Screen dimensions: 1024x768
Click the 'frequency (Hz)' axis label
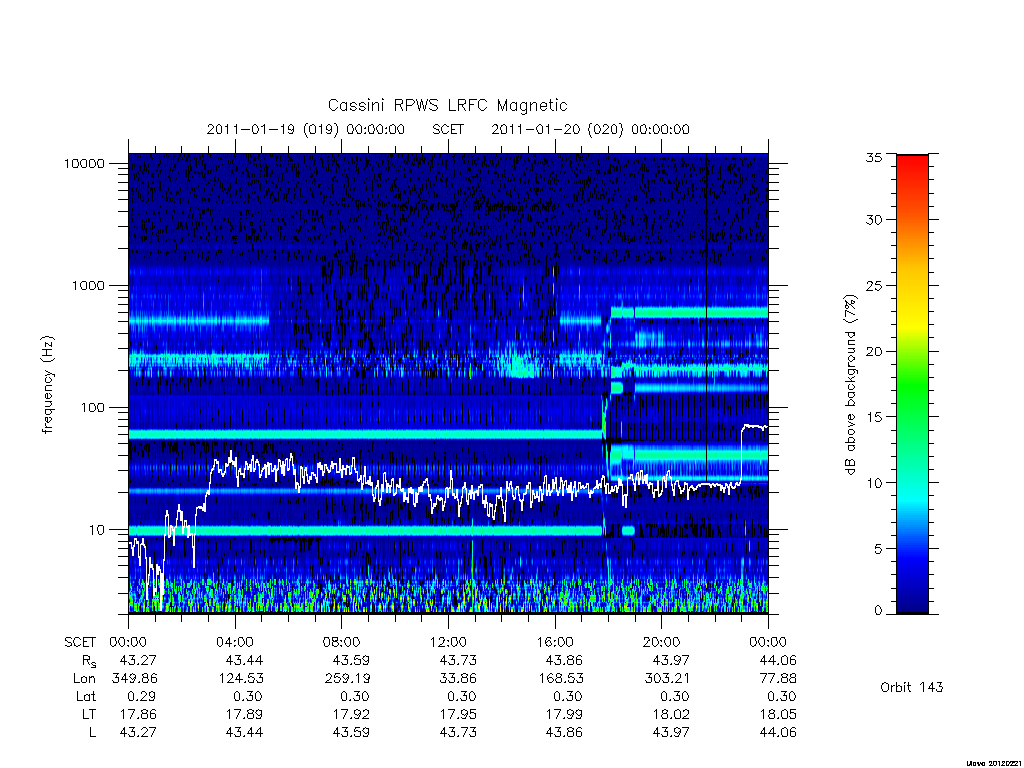[48, 385]
